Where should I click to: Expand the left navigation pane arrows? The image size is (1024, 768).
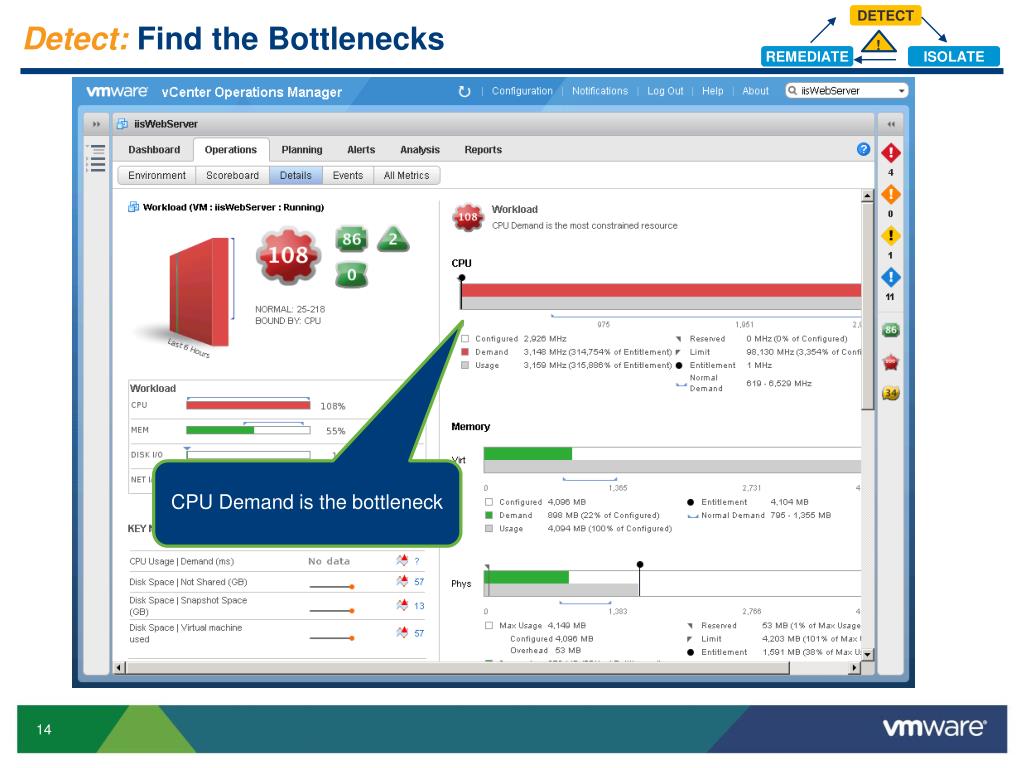click(97, 124)
